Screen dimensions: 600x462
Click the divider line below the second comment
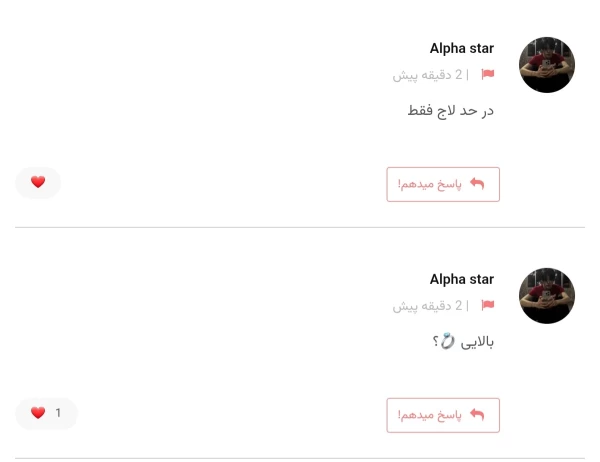(300, 458)
